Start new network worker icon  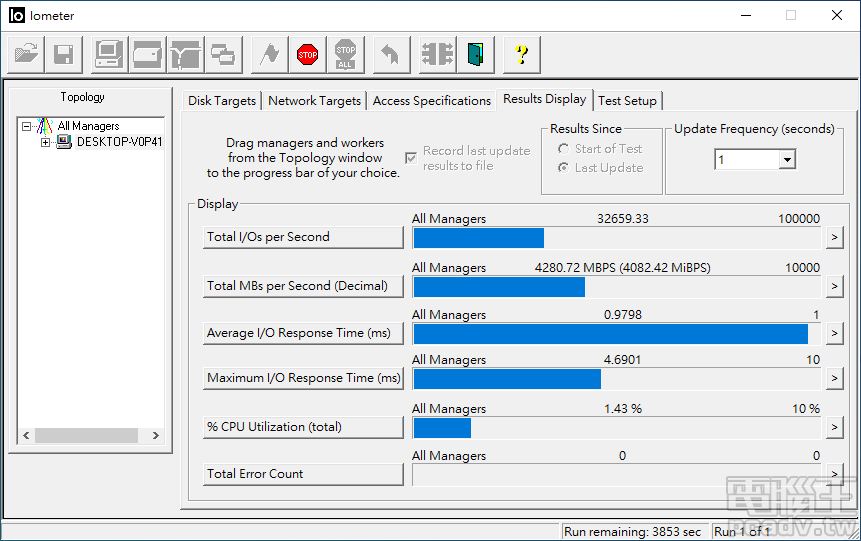tap(186, 54)
